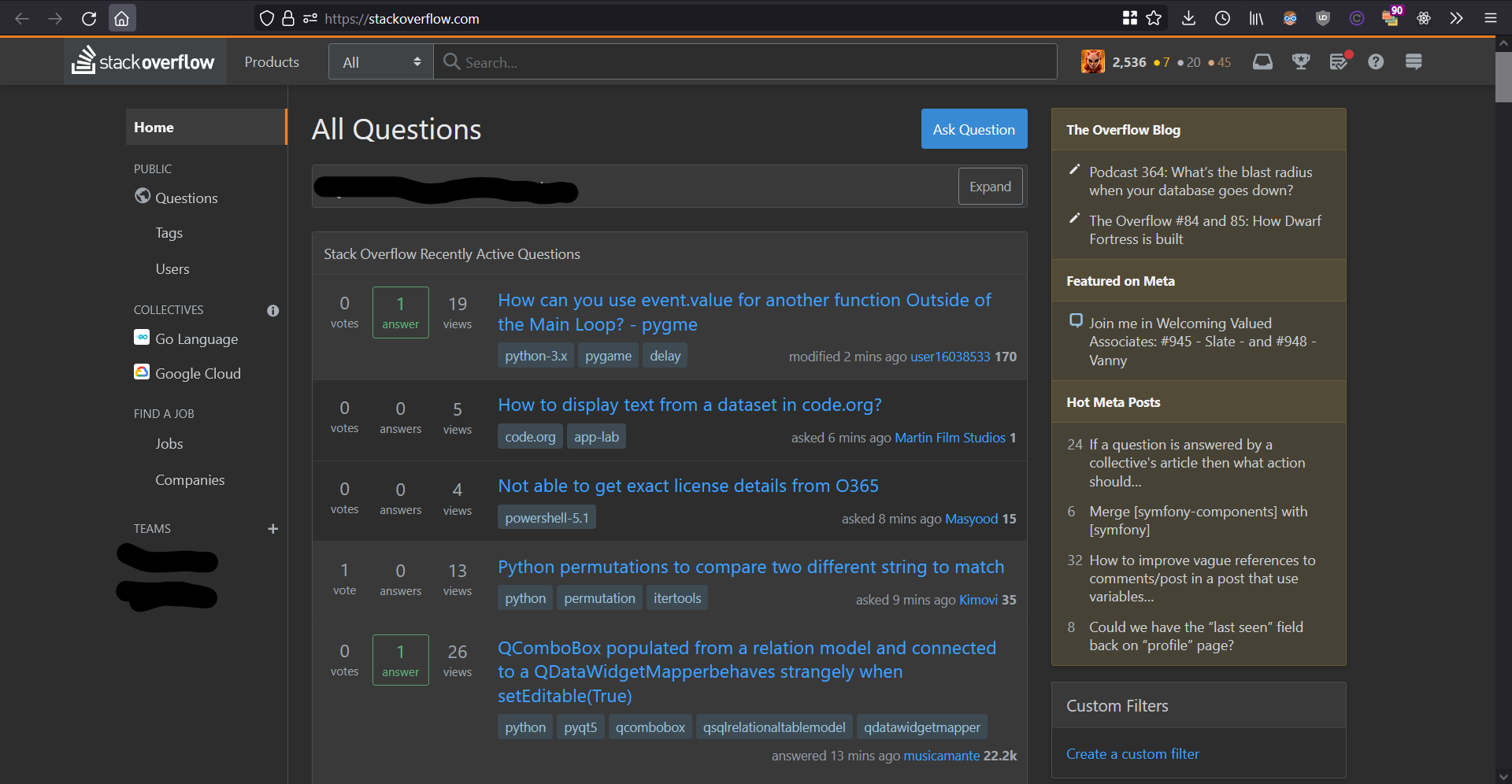
Task: Click the Ask Question button
Action: 974,129
